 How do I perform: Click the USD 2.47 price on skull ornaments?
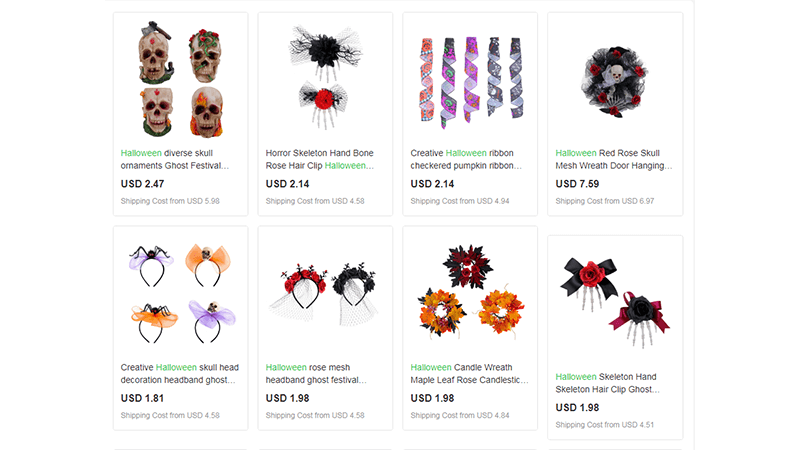pyautogui.click(x=142, y=184)
